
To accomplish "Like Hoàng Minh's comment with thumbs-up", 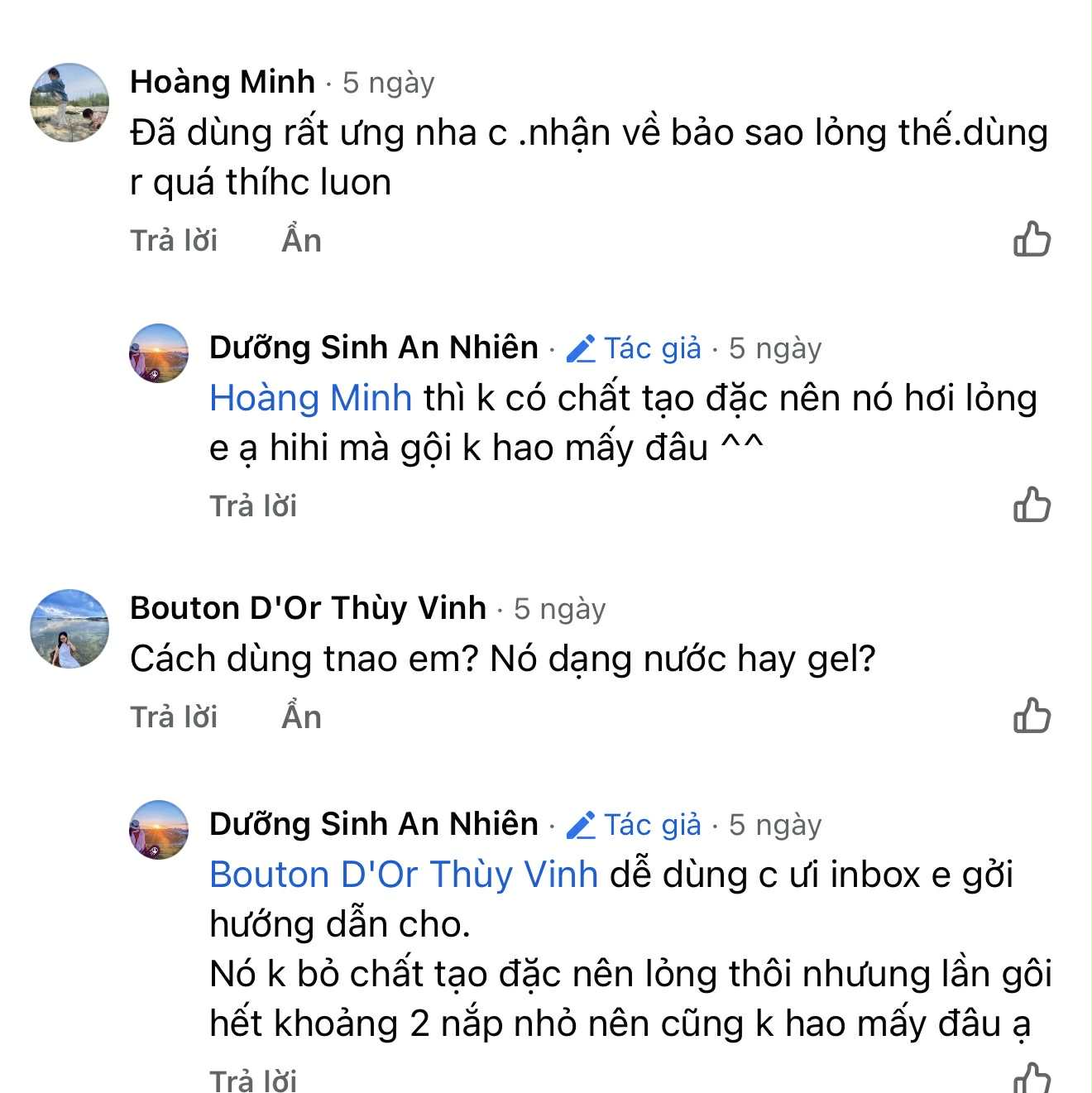I will pyautogui.click(x=1032, y=240).
